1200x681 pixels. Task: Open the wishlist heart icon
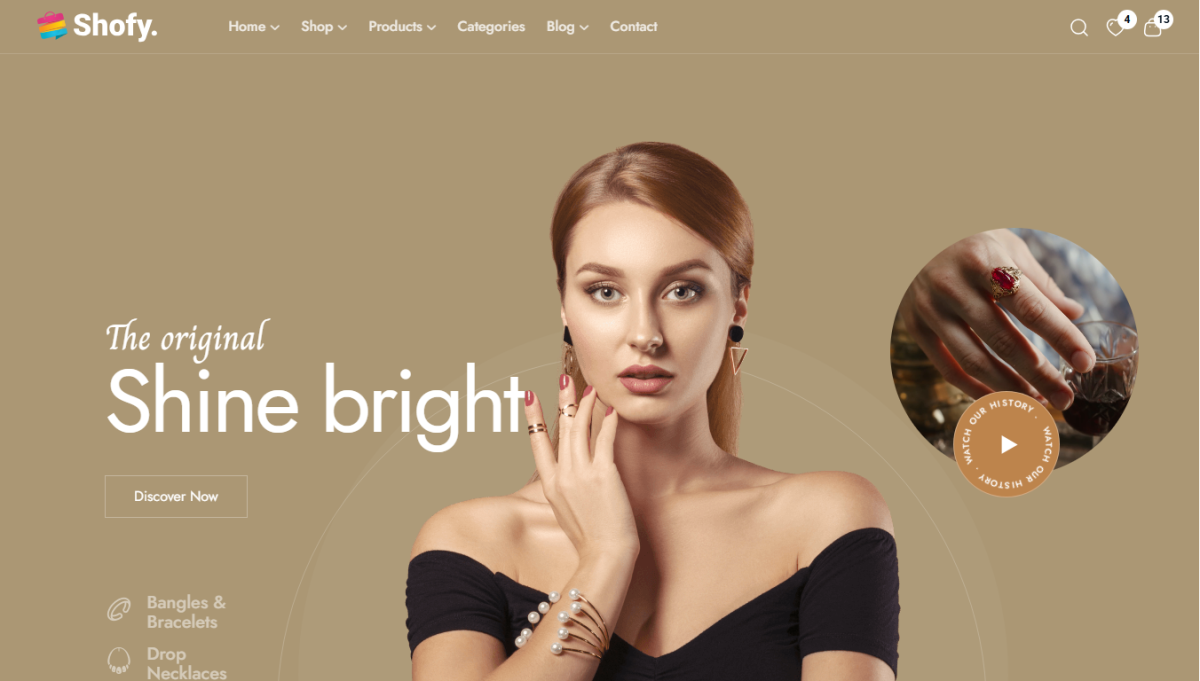click(1114, 28)
